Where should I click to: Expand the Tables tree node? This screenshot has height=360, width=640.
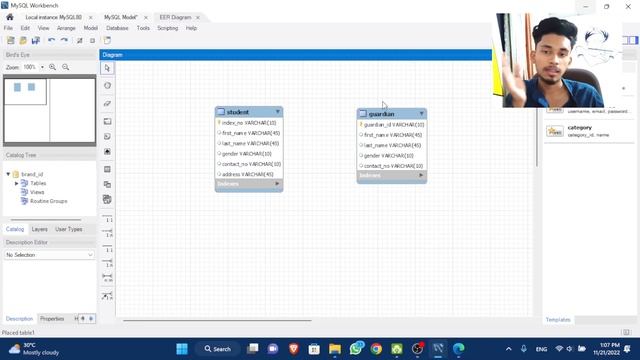17,183
